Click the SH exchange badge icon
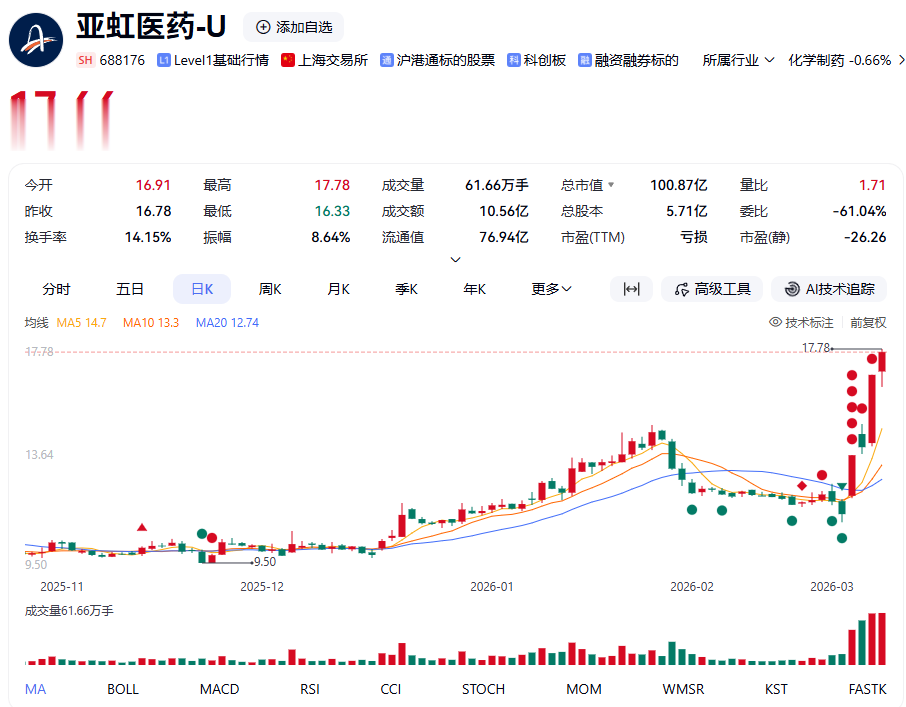 (x=85, y=60)
